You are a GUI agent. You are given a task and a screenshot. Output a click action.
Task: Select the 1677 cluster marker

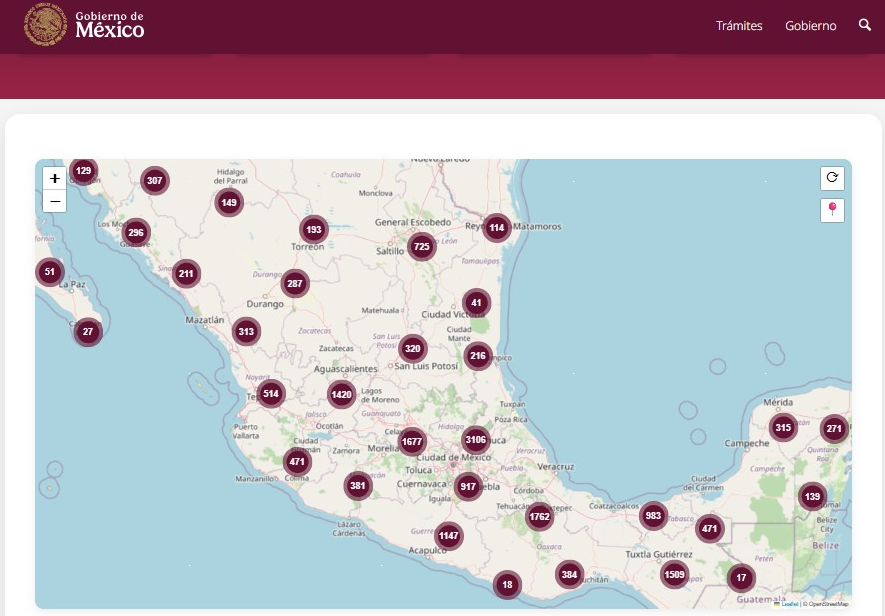point(412,442)
